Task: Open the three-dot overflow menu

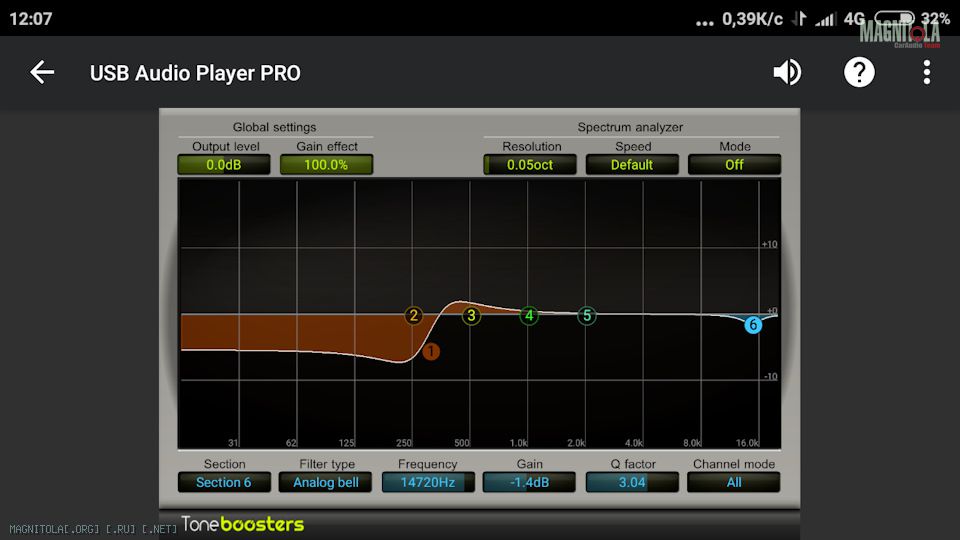Action: pos(927,72)
